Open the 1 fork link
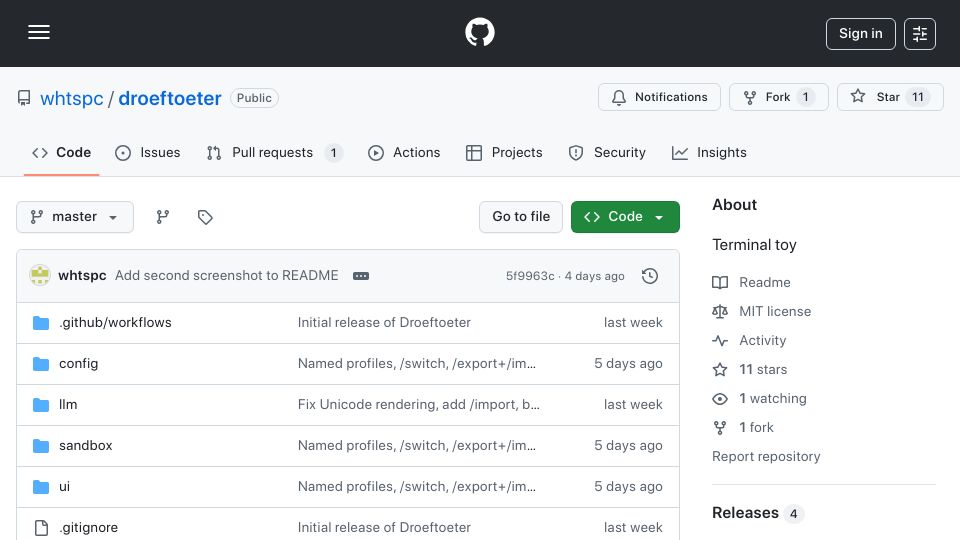The width and height of the screenshot is (960, 540). 756,427
